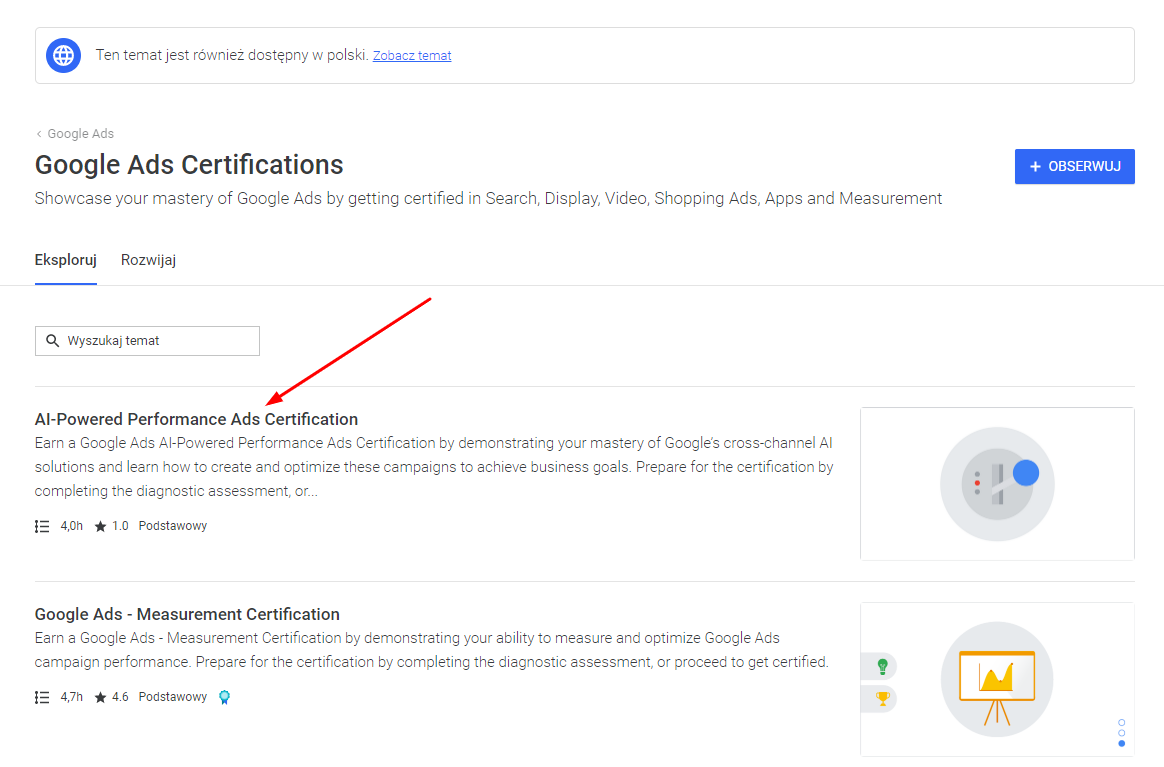The image size is (1164, 767).
Task: Click the Google Ads Certifications heading
Action: pos(189,165)
